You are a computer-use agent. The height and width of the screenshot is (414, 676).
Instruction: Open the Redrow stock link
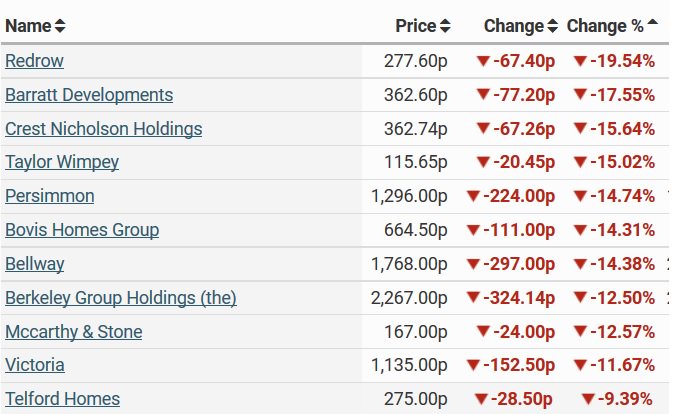(x=34, y=61)
